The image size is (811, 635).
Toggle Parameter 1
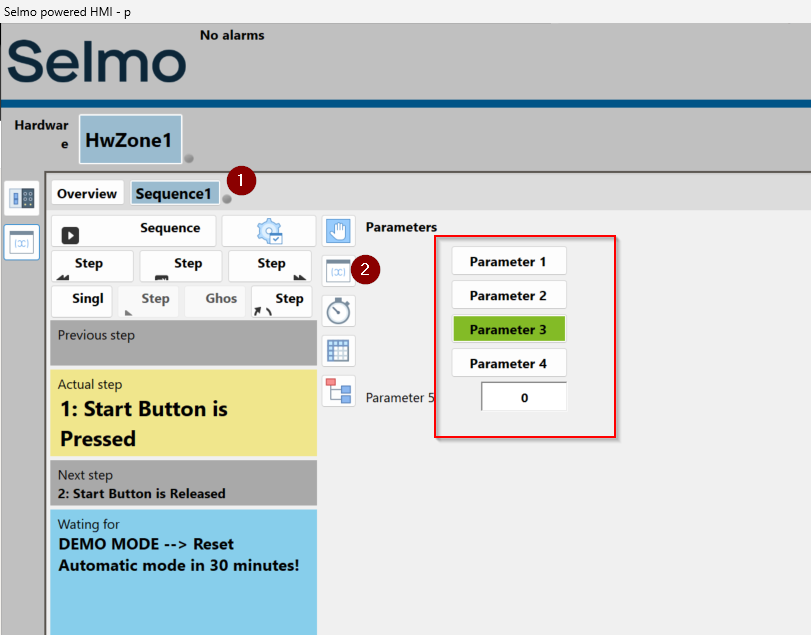(x=509, y=261)
